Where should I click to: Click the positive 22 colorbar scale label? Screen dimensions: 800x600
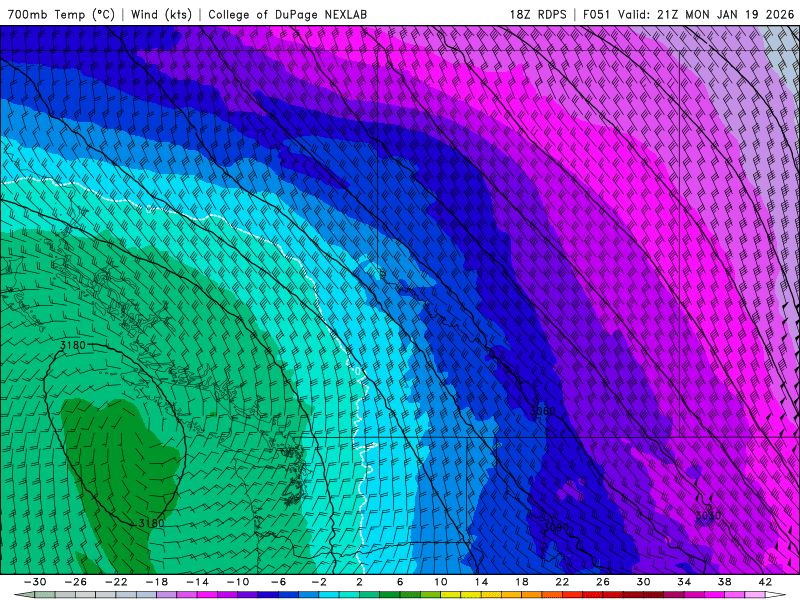tap(562, 582)
